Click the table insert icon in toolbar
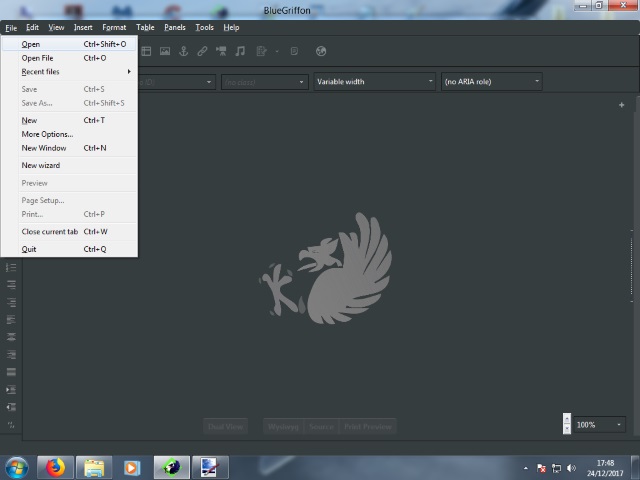 146,51
